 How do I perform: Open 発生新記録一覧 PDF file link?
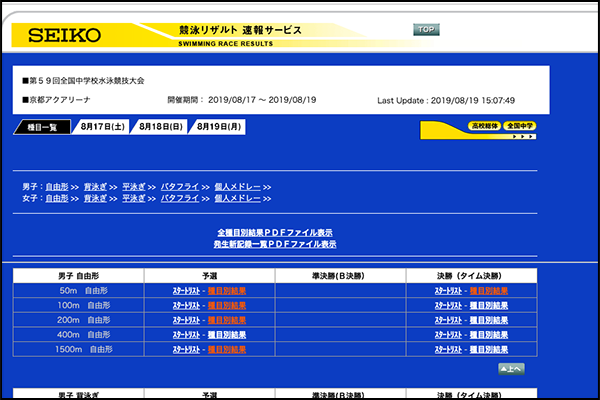point(275,244)
